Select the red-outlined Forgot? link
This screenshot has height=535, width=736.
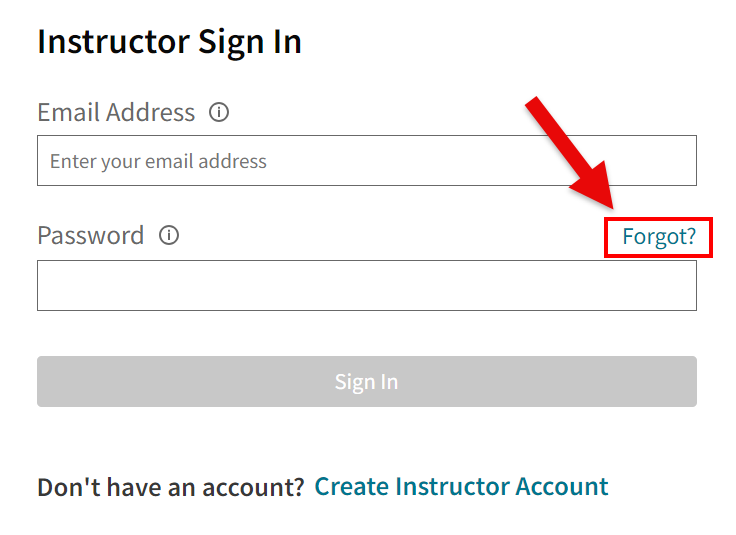pyautogui.click(x=658, y=237)
